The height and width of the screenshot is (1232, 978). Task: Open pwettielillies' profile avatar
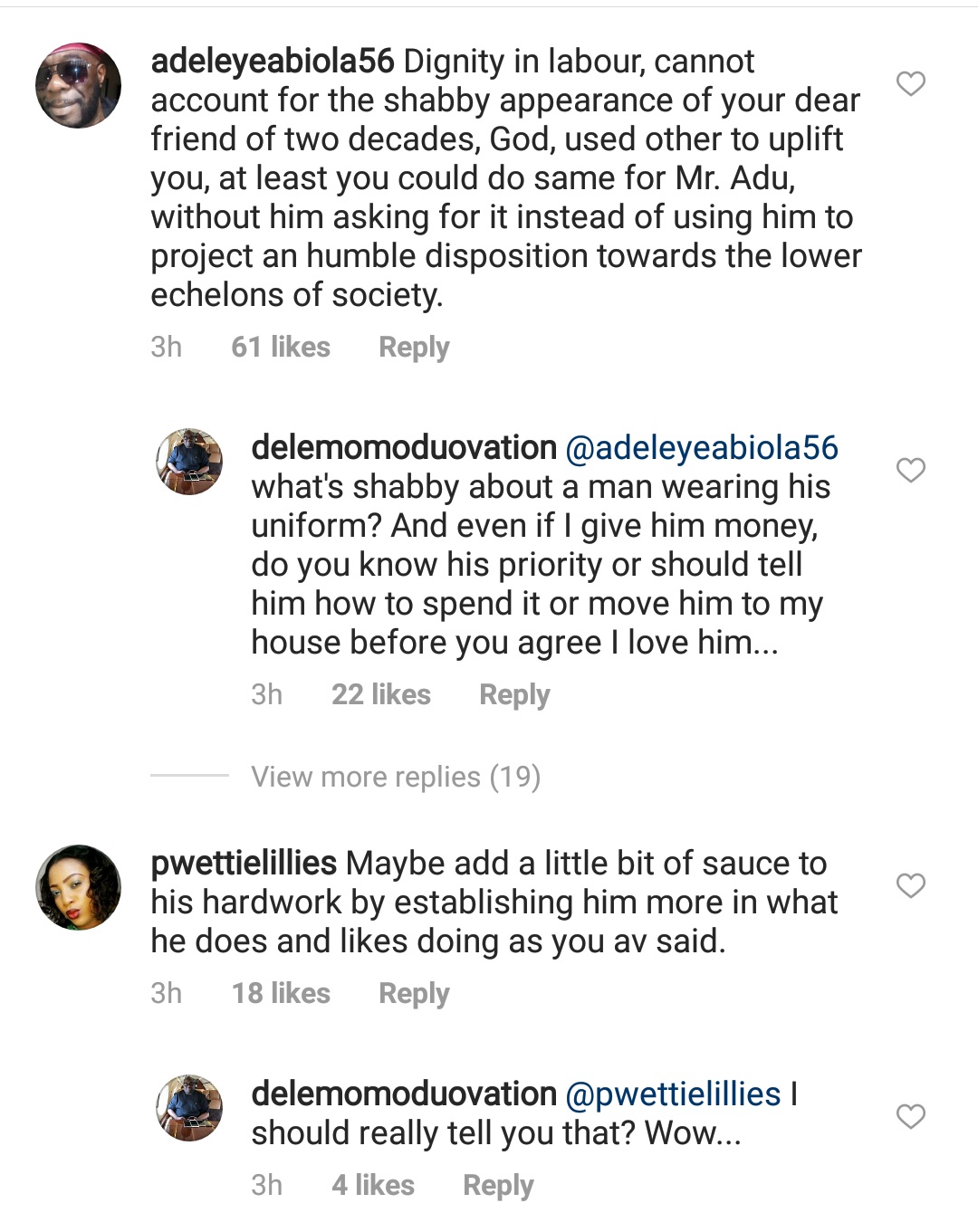pos(78,887)
